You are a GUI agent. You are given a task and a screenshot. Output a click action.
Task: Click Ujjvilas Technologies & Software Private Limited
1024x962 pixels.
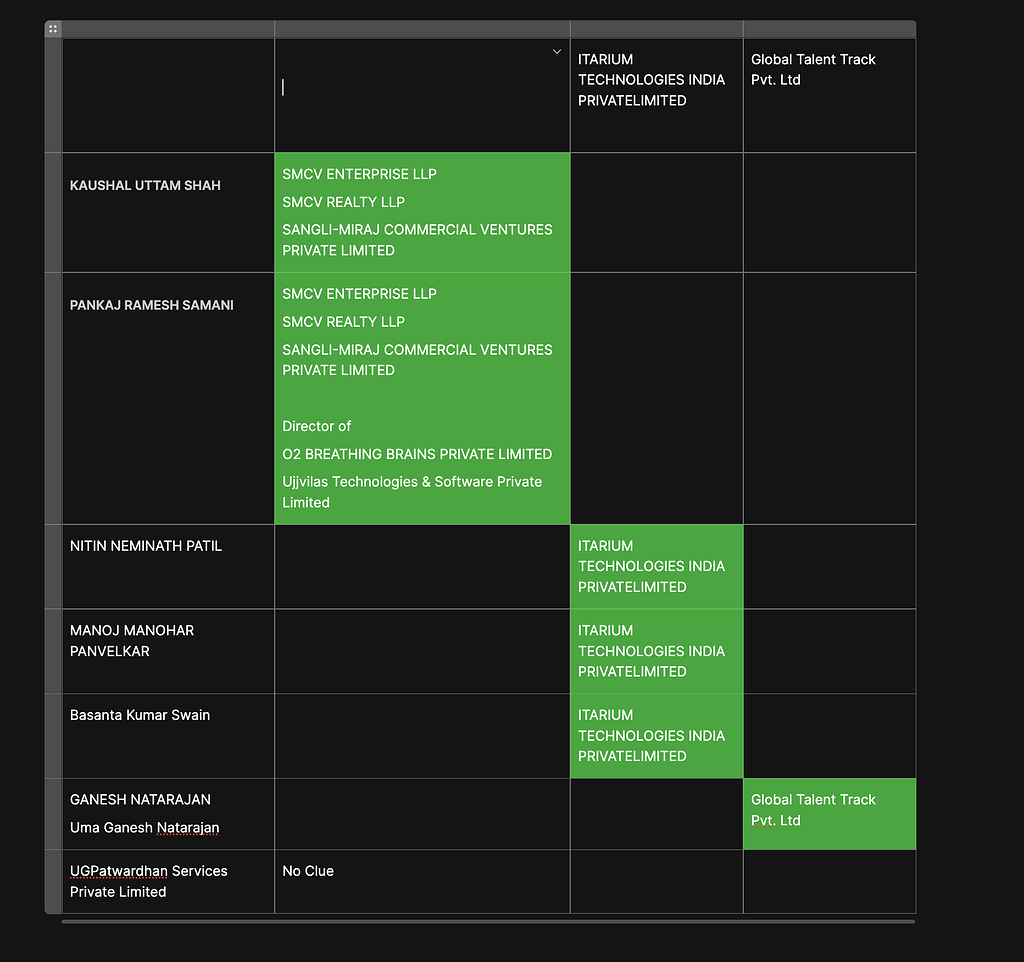(412, 492)
